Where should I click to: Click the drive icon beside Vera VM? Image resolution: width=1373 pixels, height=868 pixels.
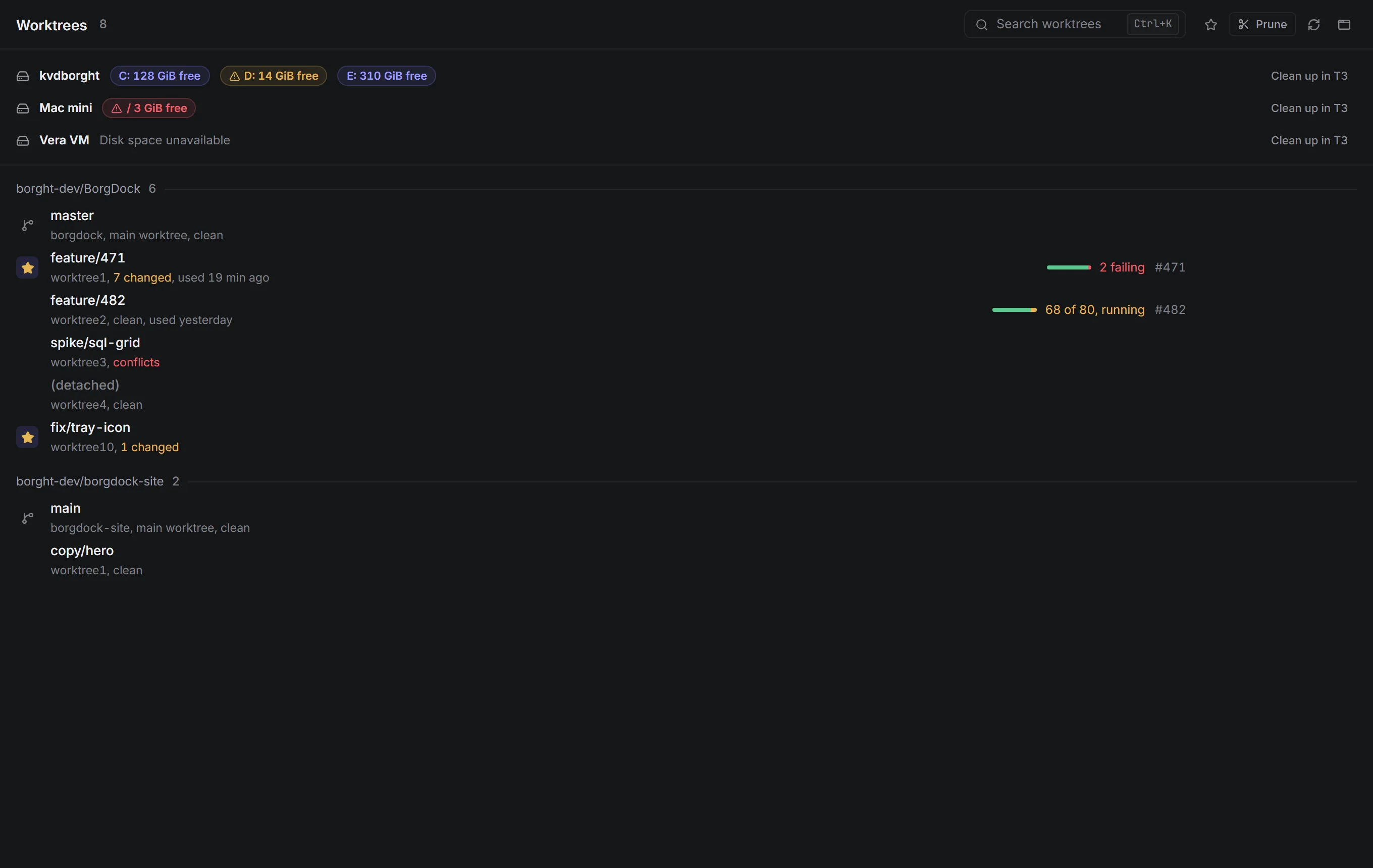pos(23,141)
